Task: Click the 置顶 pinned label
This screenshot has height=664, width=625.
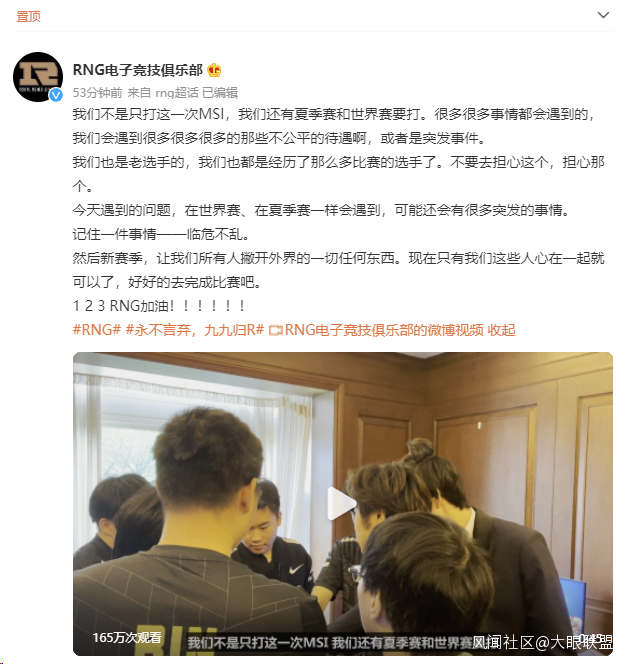Action: (x=28, y=16)
